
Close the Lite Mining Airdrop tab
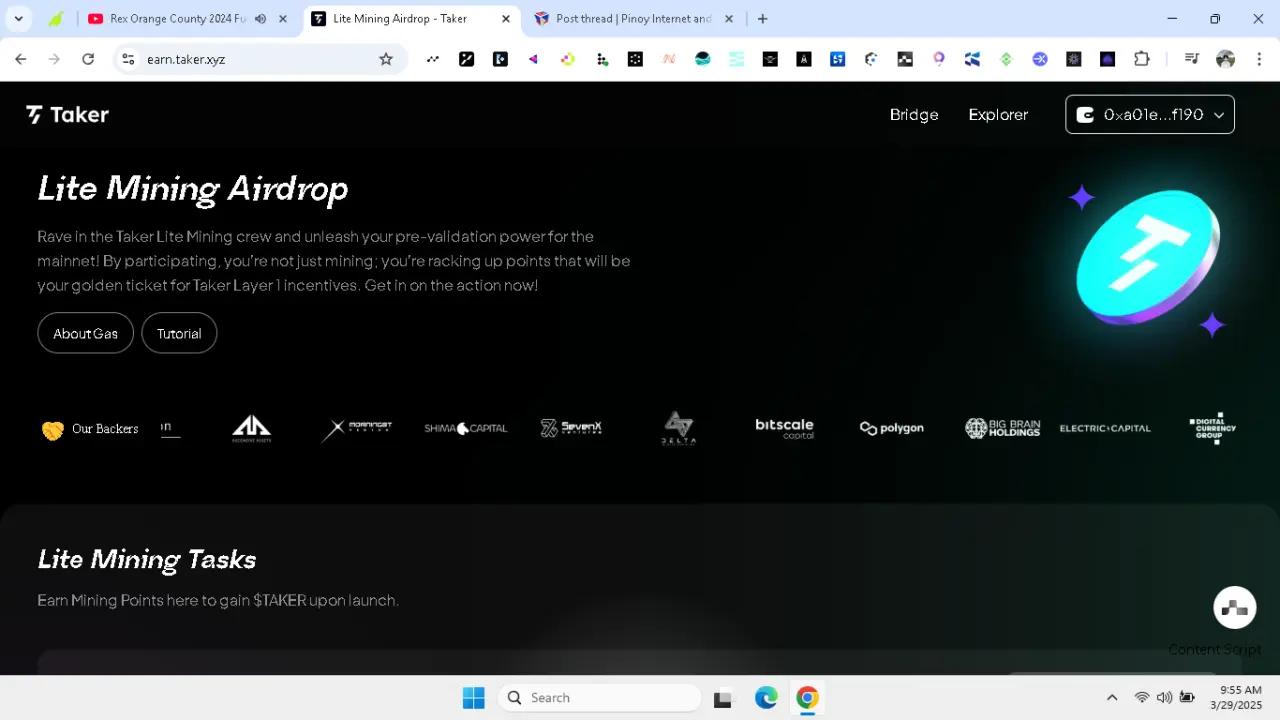pyautogui.click(x=506, y=19)
